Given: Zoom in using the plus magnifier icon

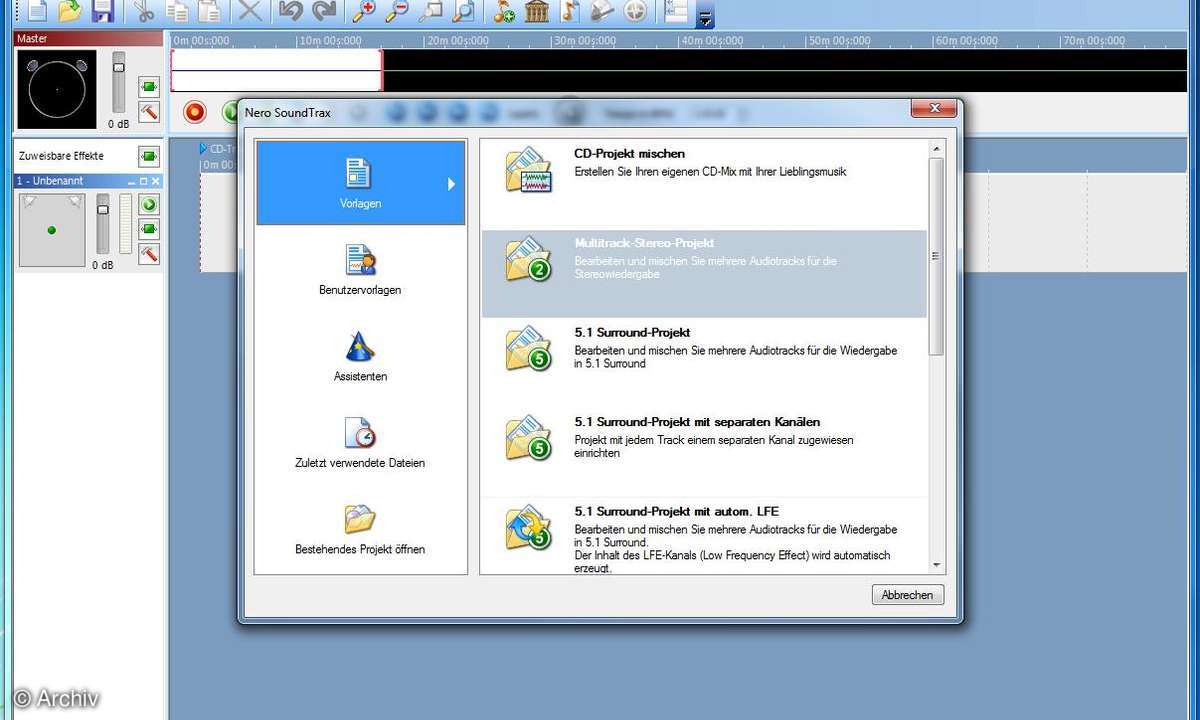Looking at the screenshot, I should [x=365, y=11].
